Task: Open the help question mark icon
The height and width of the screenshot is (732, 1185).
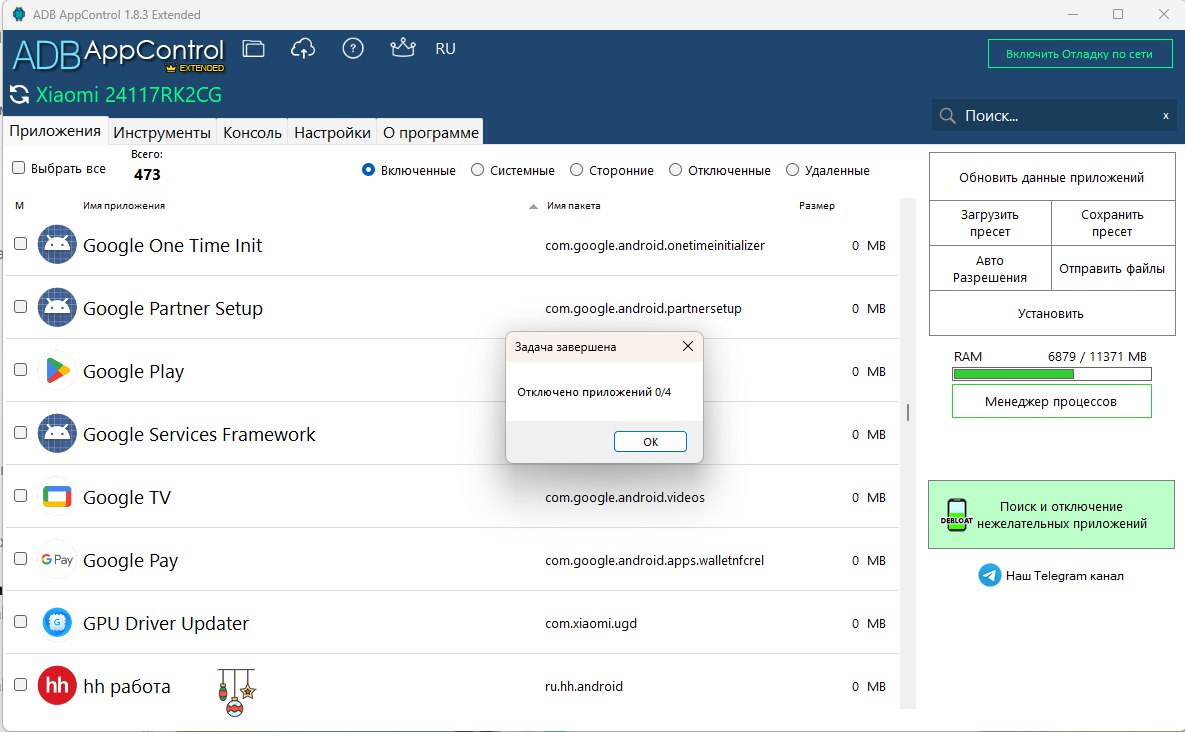Action: coord(353,49)
